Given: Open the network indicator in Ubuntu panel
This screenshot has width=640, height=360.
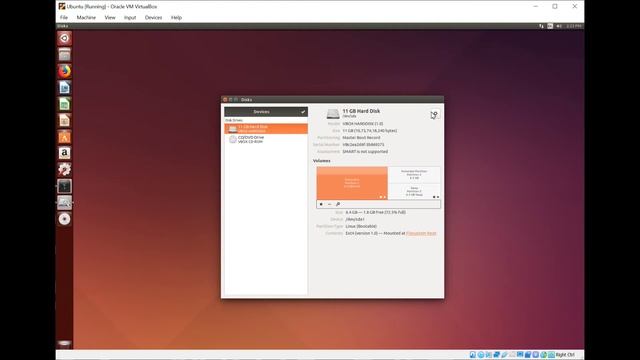Looking at the screenshot, I should click(x=541, y=26).
